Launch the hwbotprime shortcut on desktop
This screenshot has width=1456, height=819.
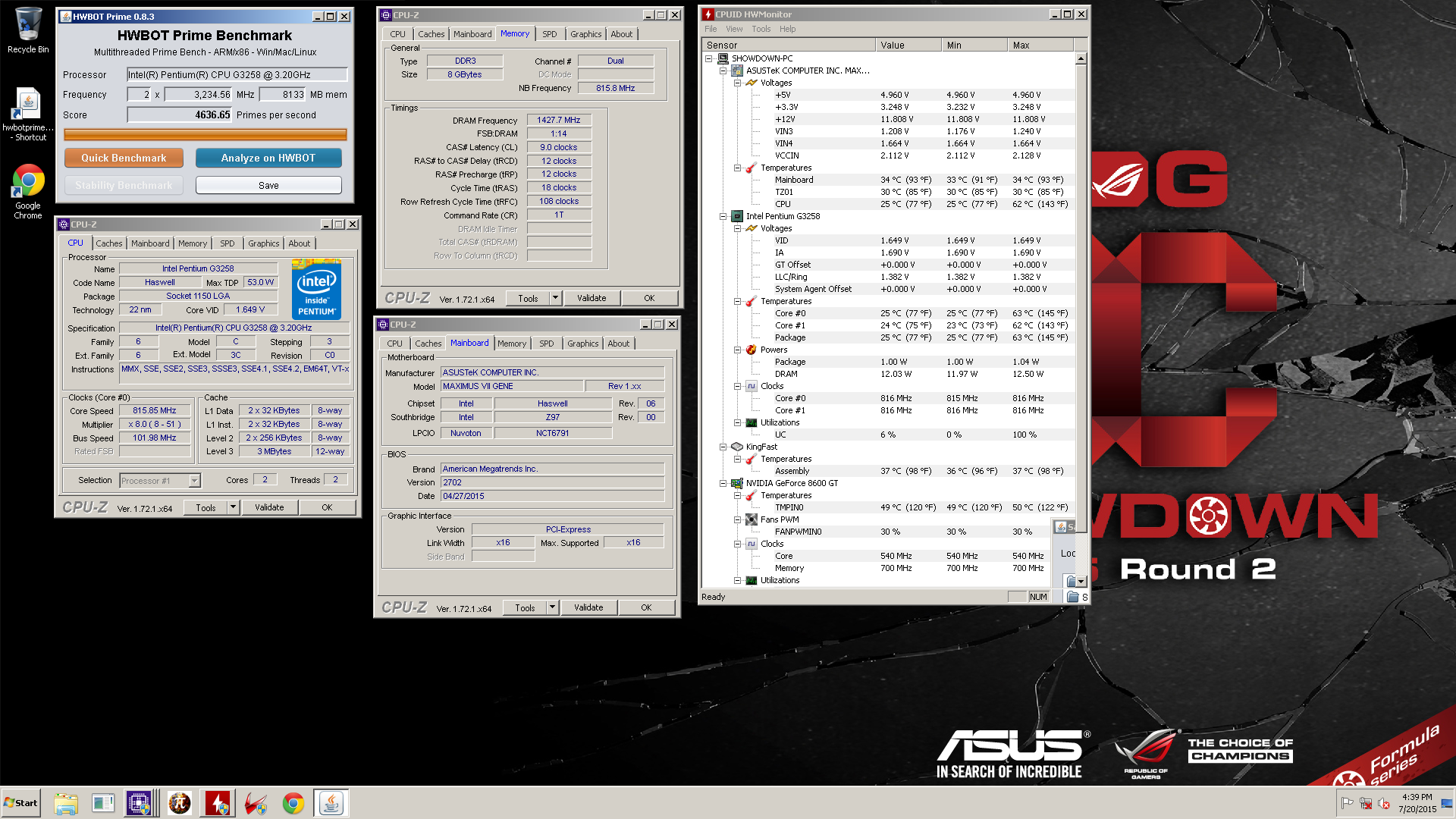(x=28, y=114)
